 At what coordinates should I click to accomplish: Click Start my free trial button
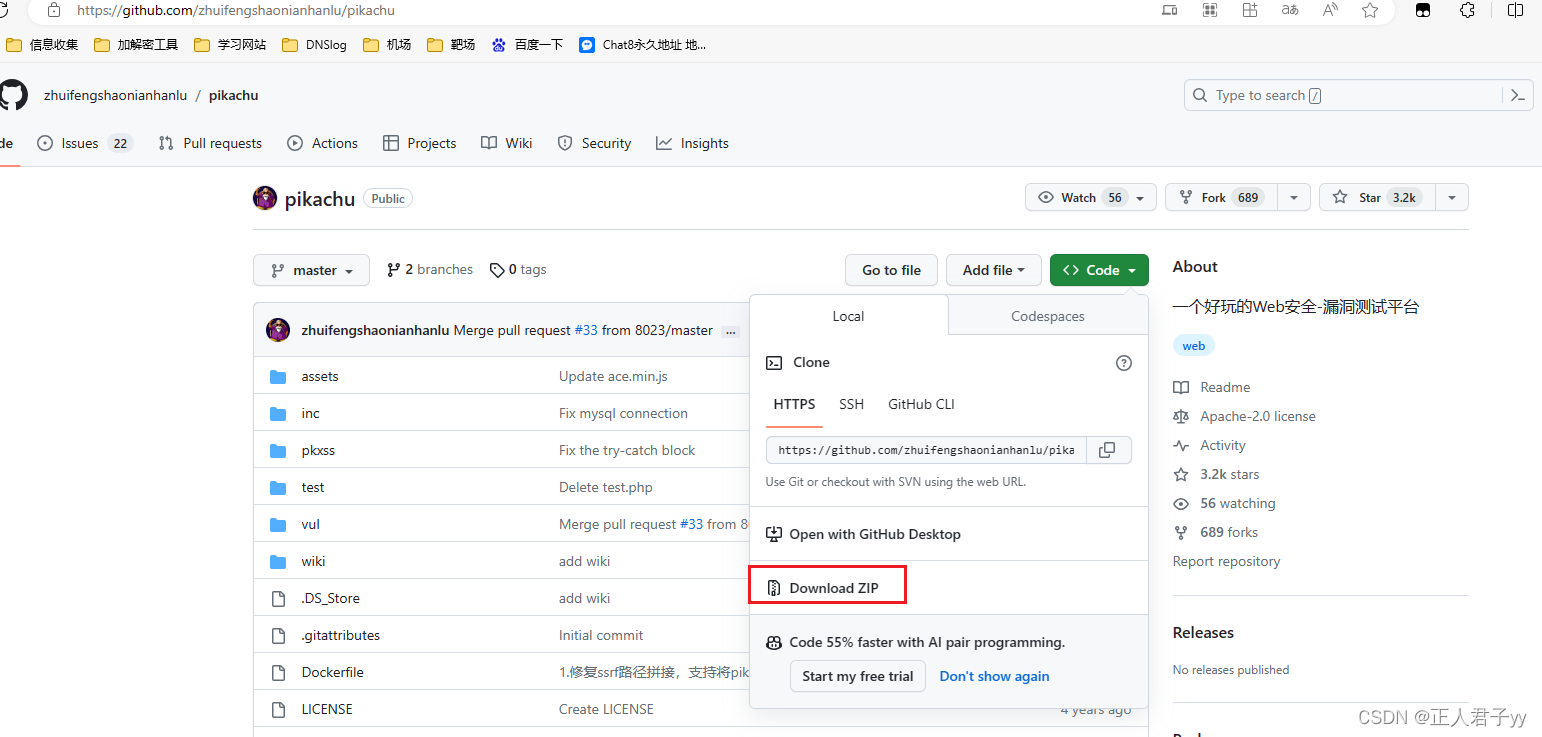point(858,676)
